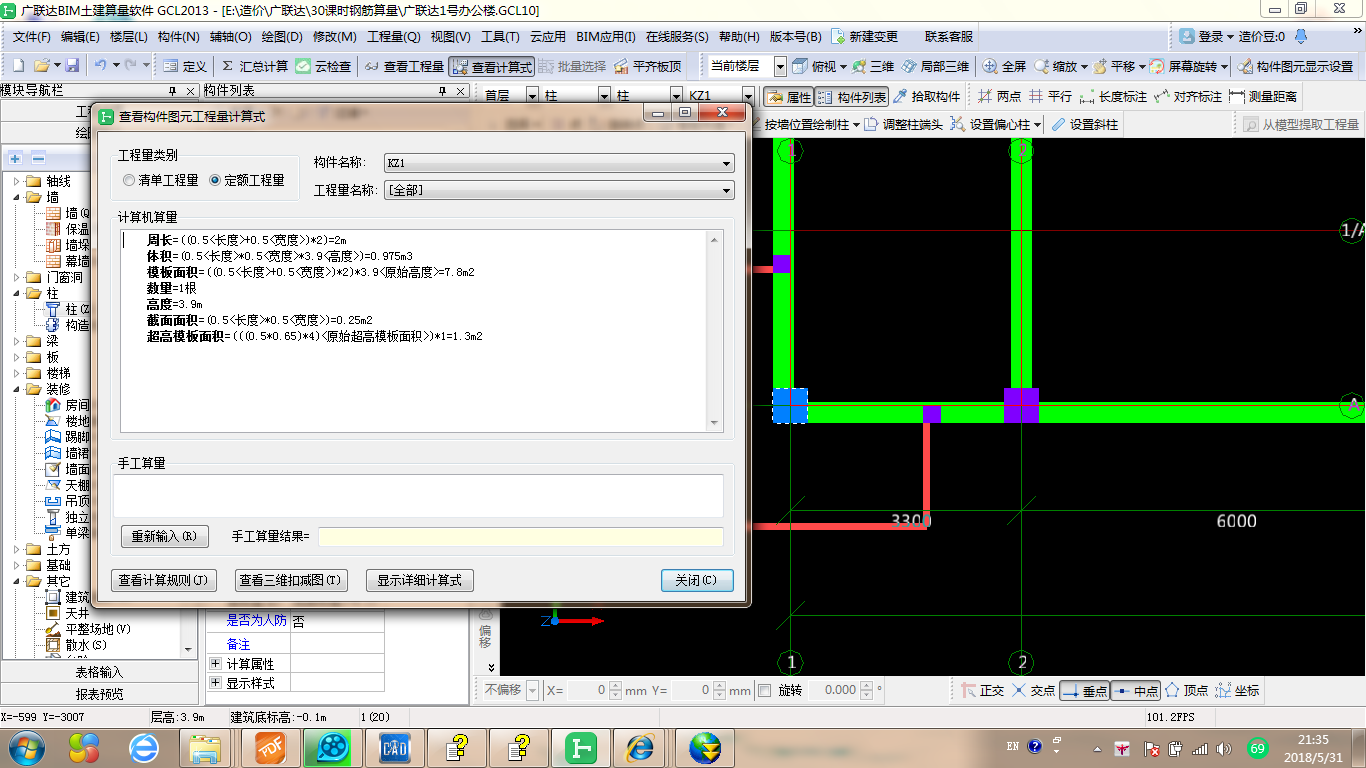Open the BIM应用(I) menu
This screenshot has width=1366, height=768.
(x=606, y=37)
